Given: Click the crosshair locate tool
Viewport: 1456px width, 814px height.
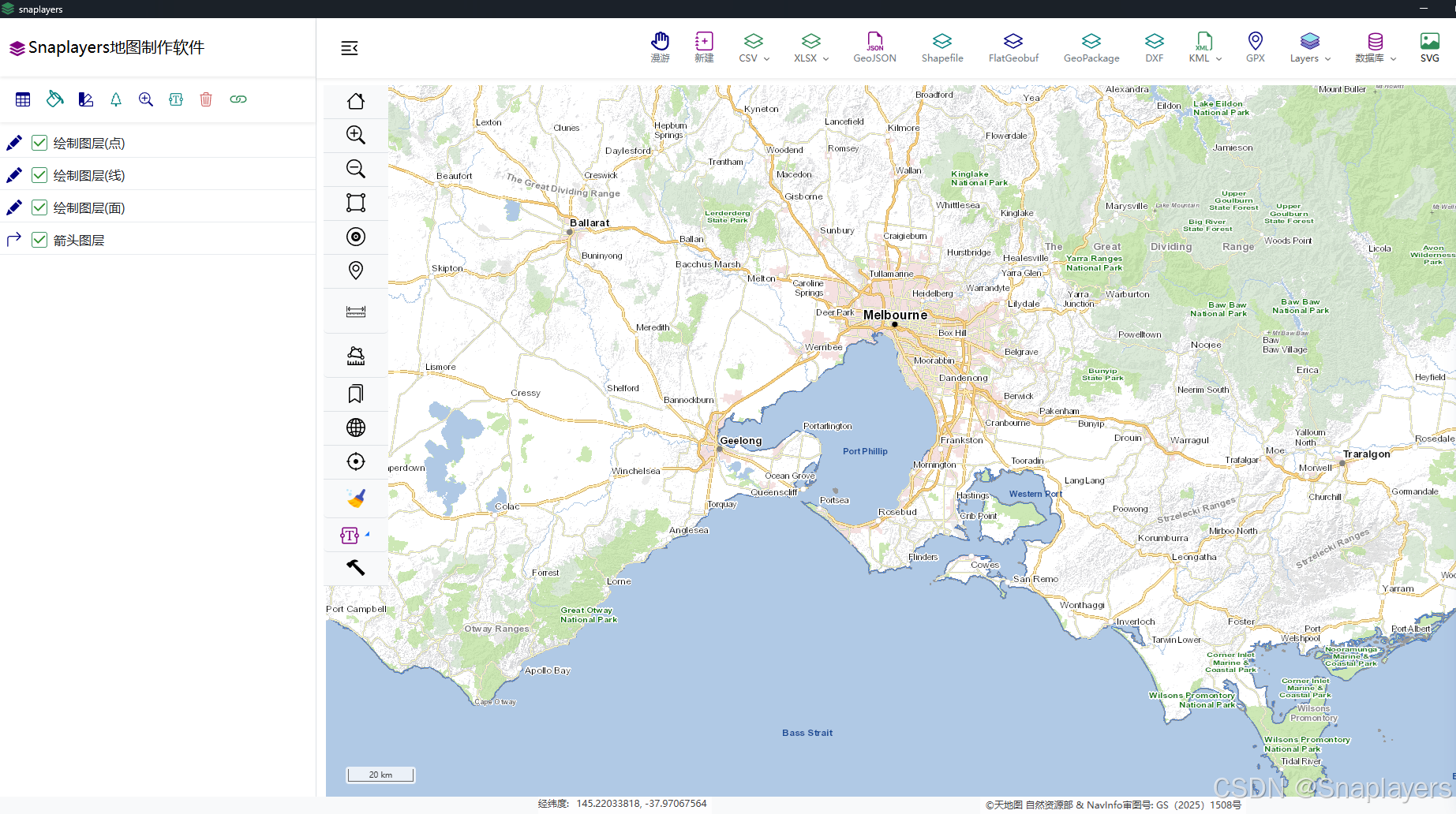Looking at the screenshot, I should [x=356, y=461].
